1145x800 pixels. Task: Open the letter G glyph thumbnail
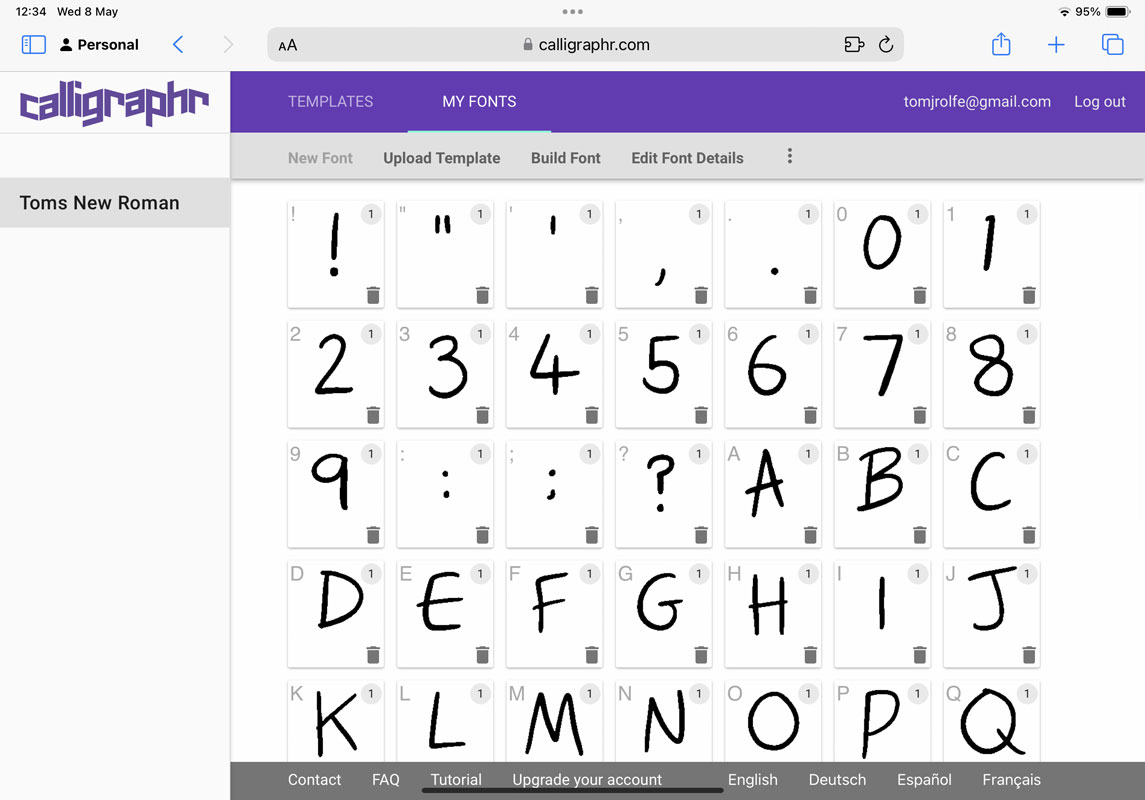(x=663, y=614)
